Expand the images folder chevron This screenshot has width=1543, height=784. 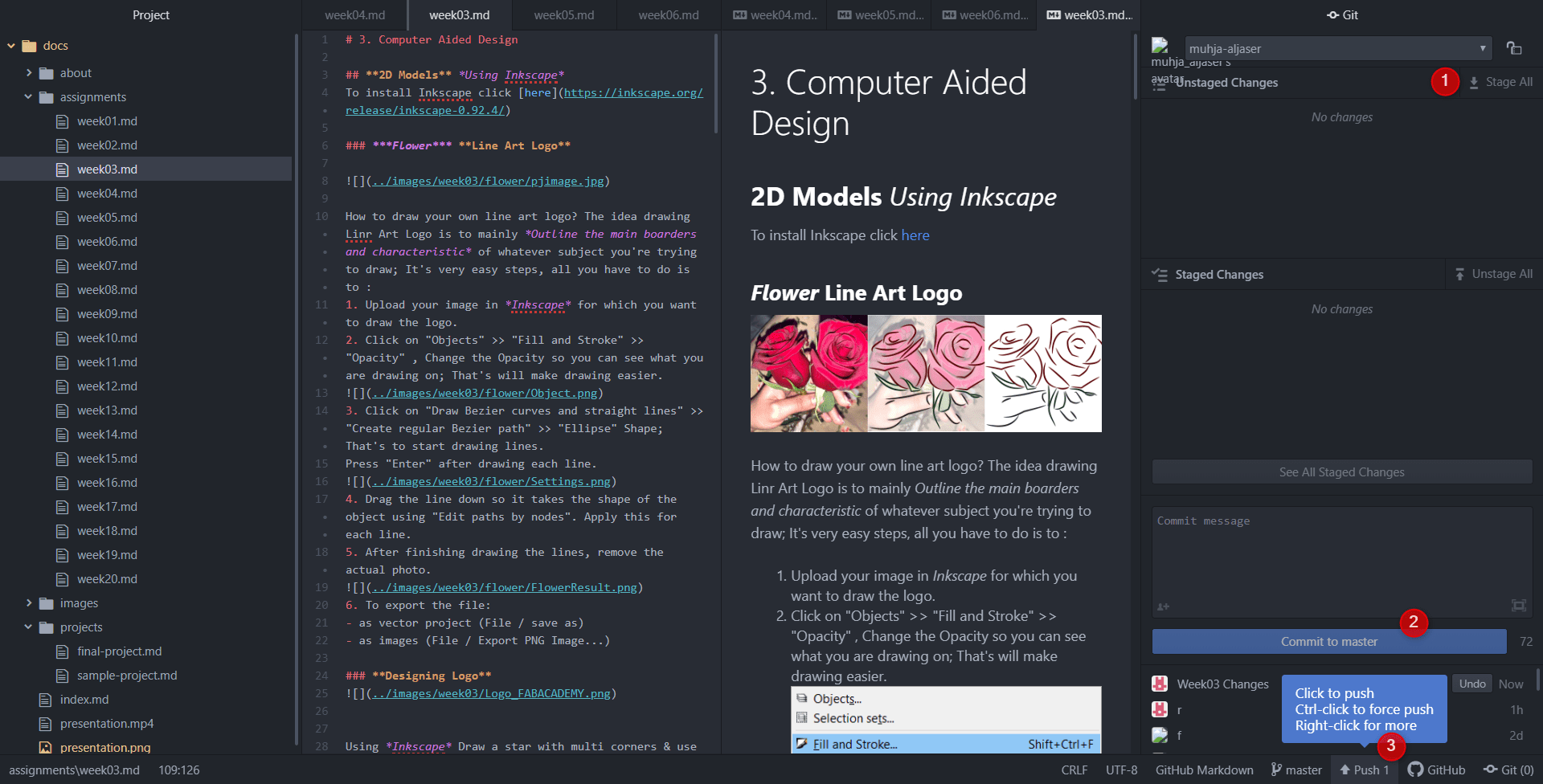(x=29, y=602)
